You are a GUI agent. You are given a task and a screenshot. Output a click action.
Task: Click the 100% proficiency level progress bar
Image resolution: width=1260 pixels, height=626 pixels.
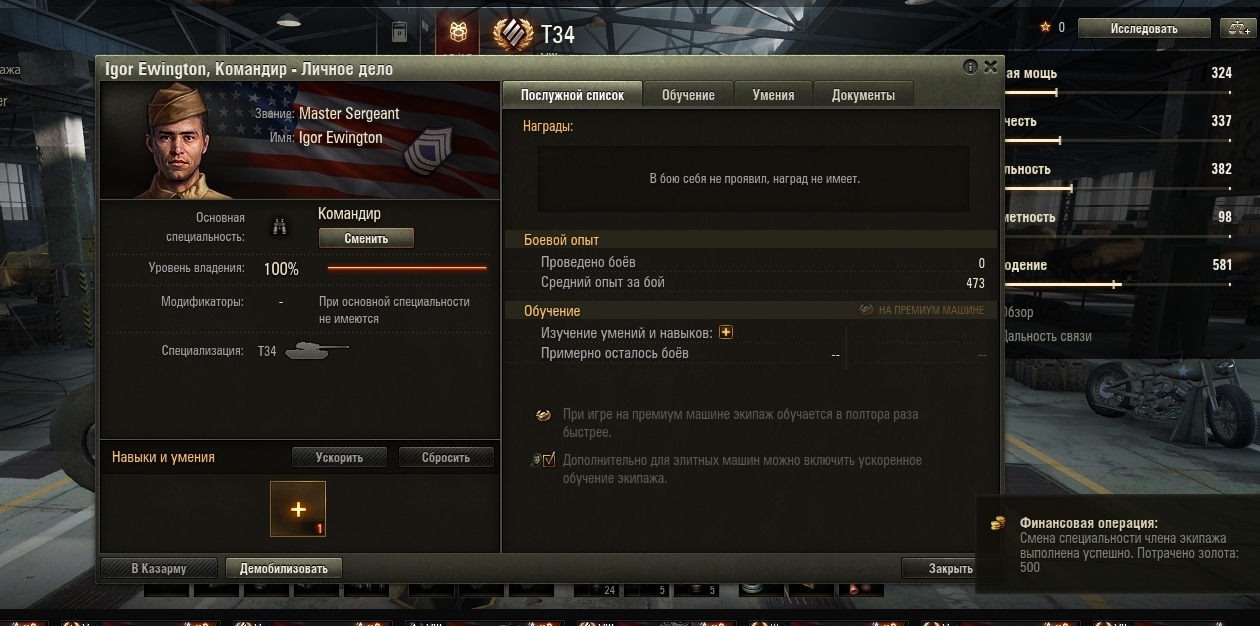pos(407,268)
